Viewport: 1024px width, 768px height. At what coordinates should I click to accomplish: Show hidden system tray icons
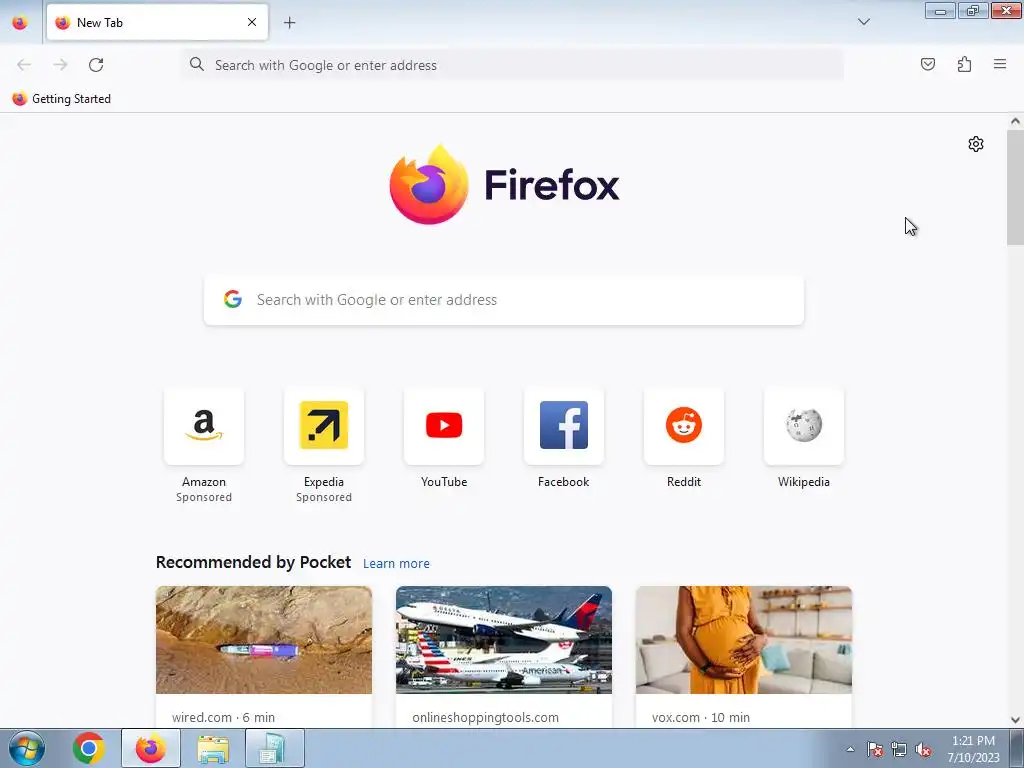click(850, 749)
